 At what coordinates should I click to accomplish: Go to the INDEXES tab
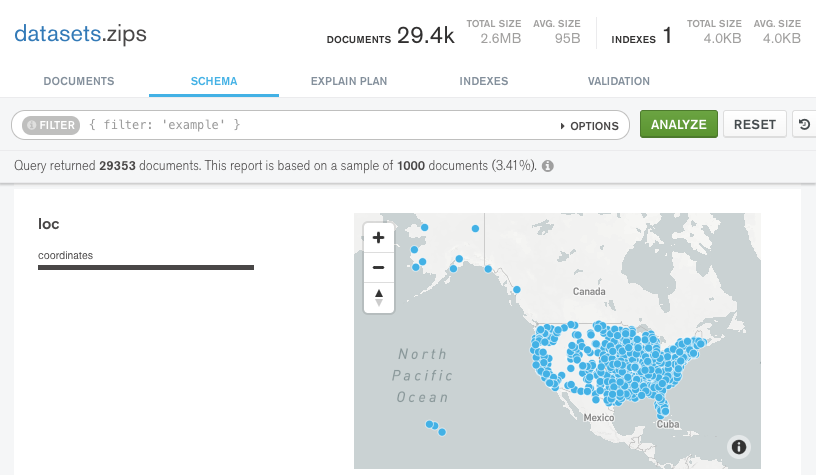coord(484,81)
